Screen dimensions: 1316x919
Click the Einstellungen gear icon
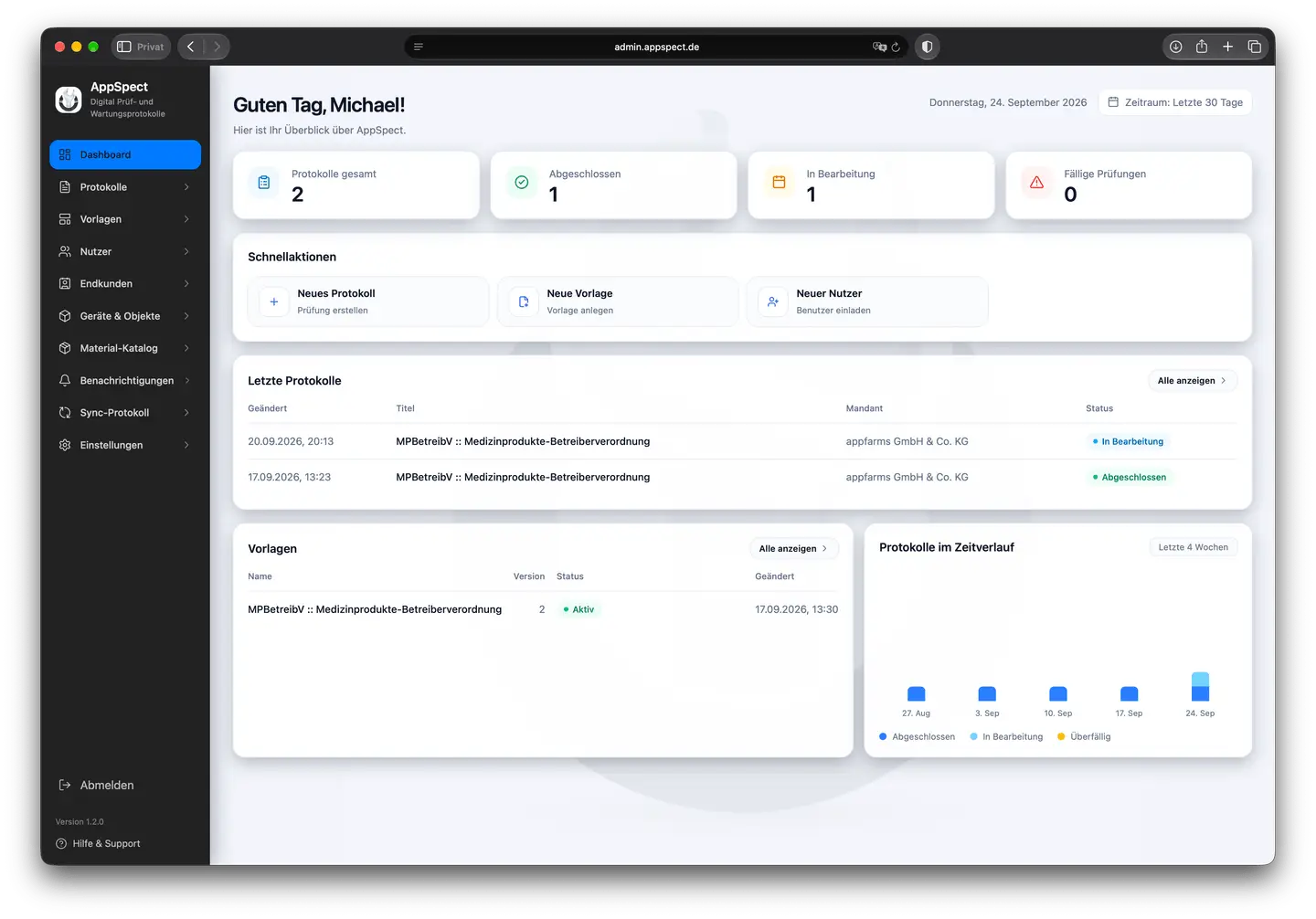tap(65, 445)
